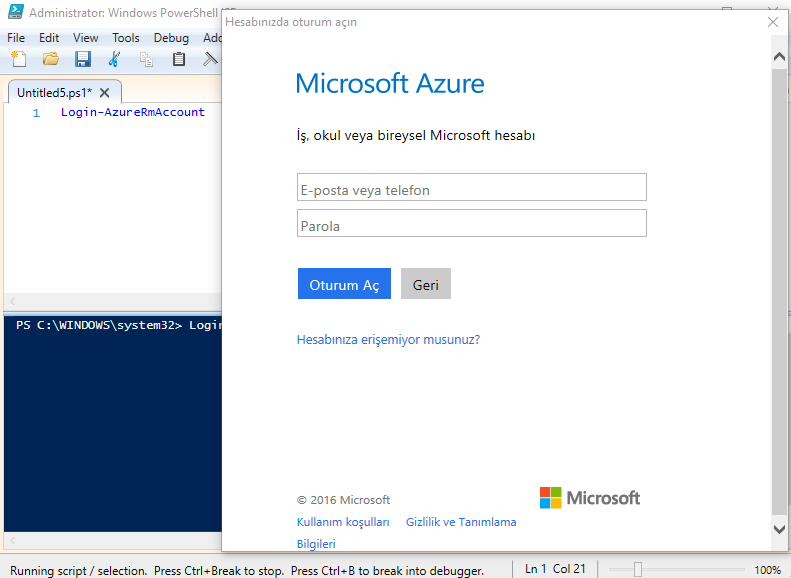
Task: Click the Copy icon in toolbar
Action: [x=146, y=59]
